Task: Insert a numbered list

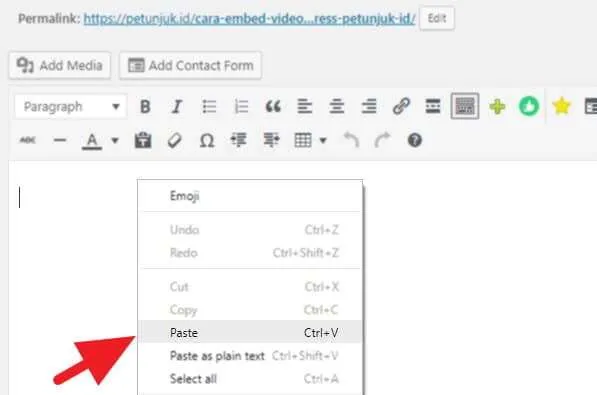Action: point(241,107)
